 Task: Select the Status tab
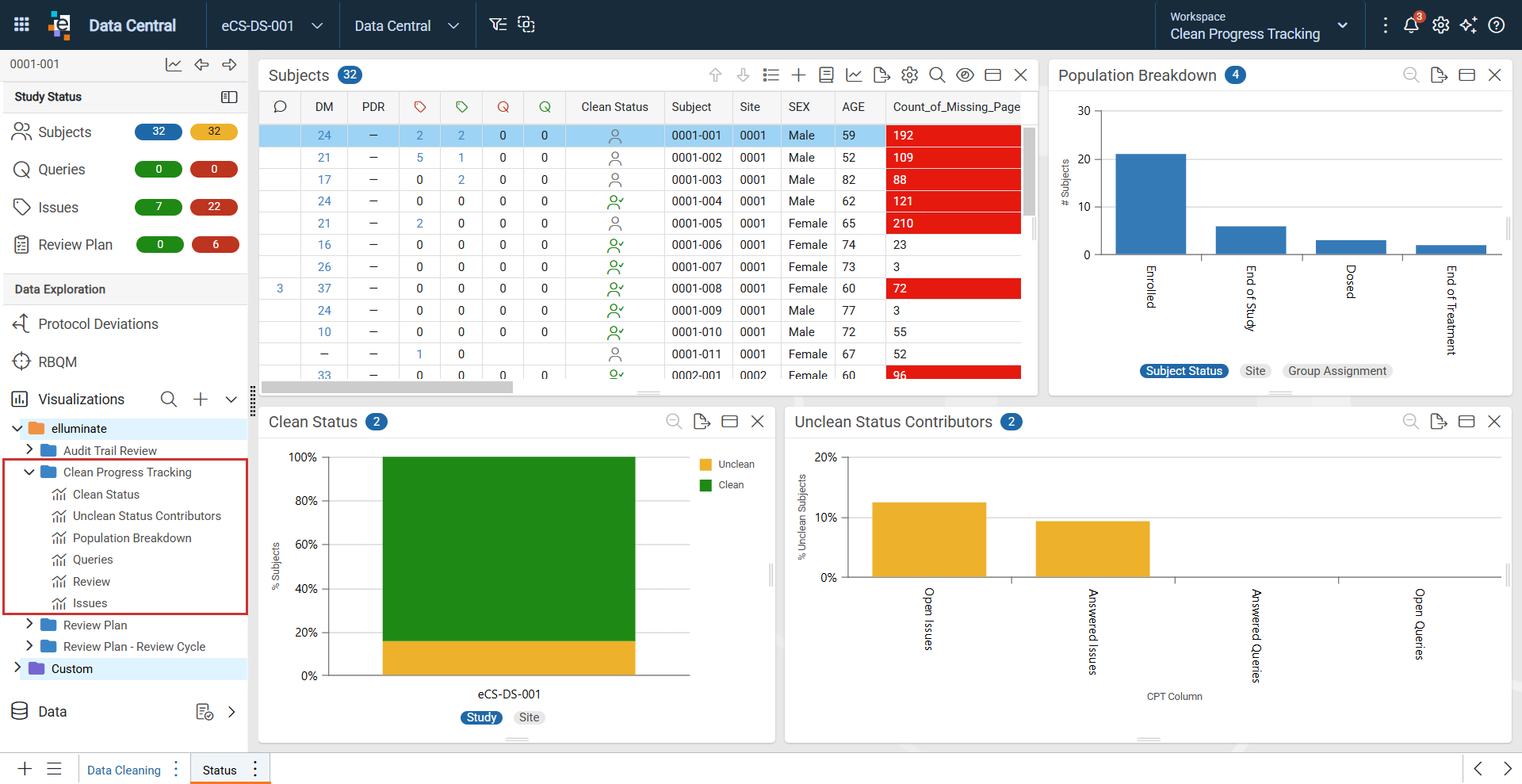click(220, 770)
